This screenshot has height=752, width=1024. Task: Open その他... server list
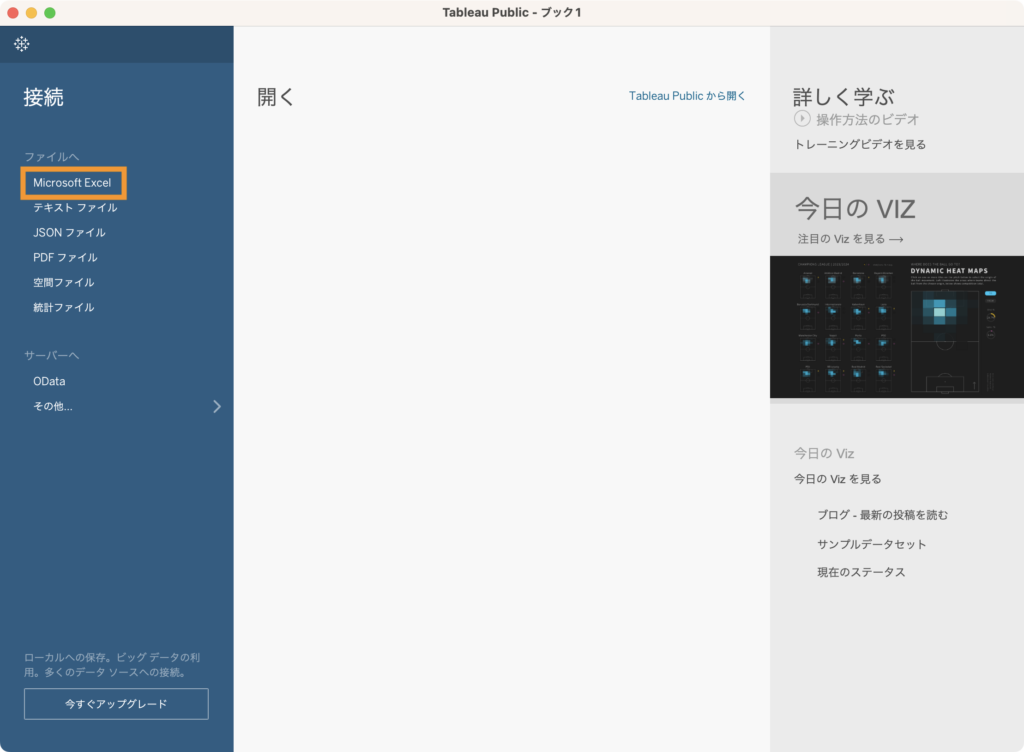(x=53, y=406)
